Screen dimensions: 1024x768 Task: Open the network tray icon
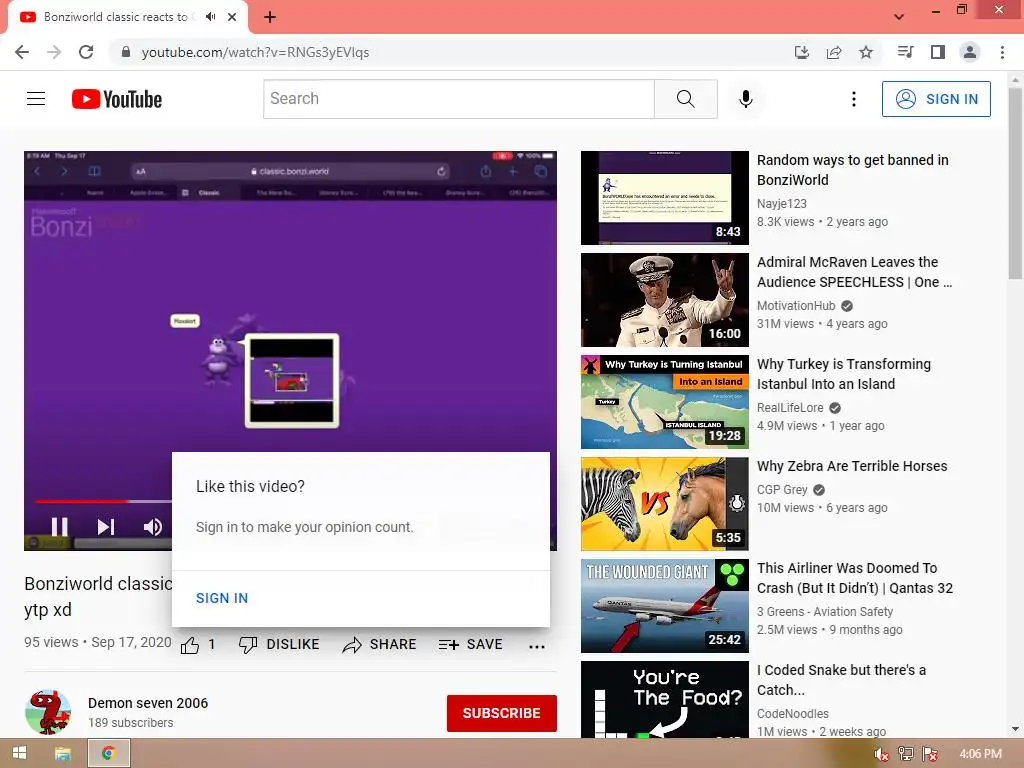click(906, 754)
